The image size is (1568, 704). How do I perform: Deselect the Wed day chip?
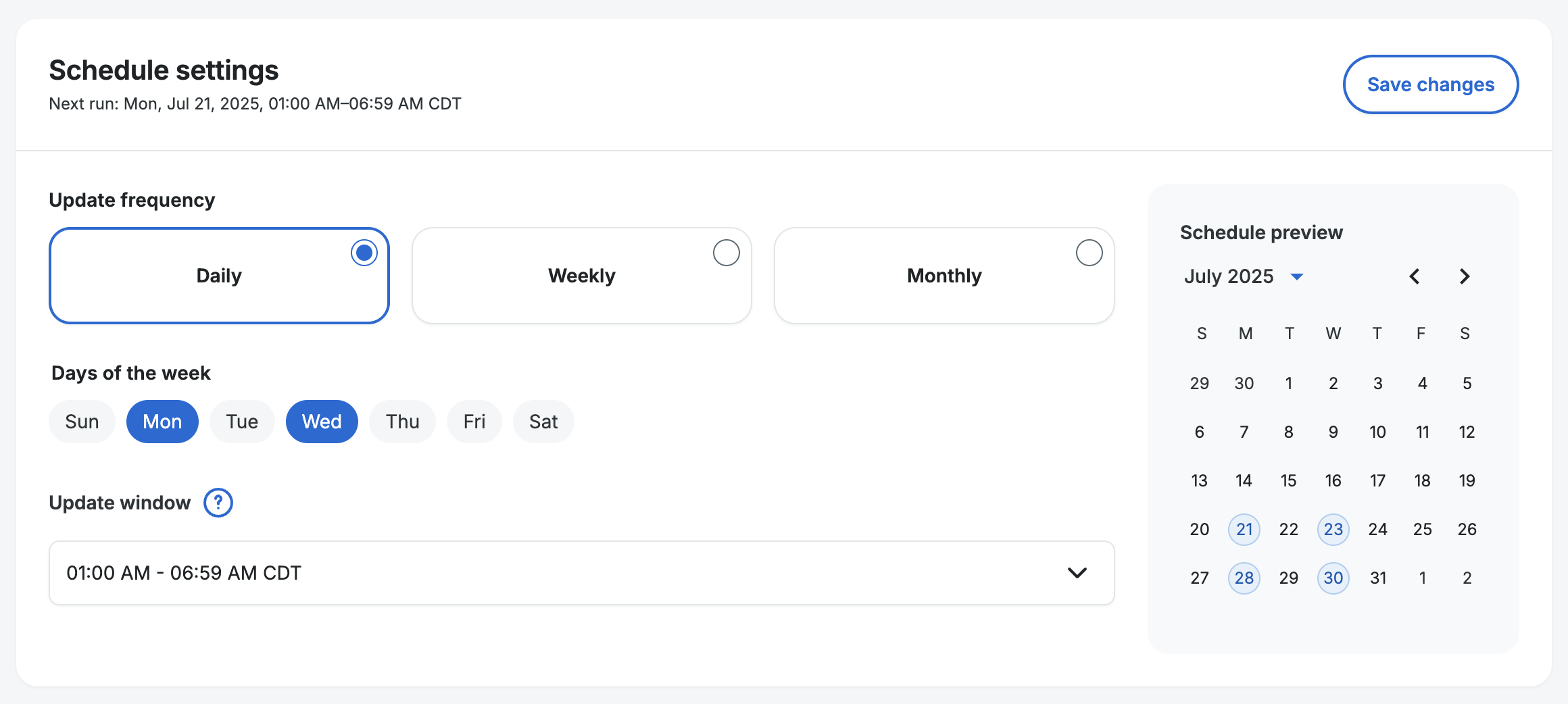(322, 422)
